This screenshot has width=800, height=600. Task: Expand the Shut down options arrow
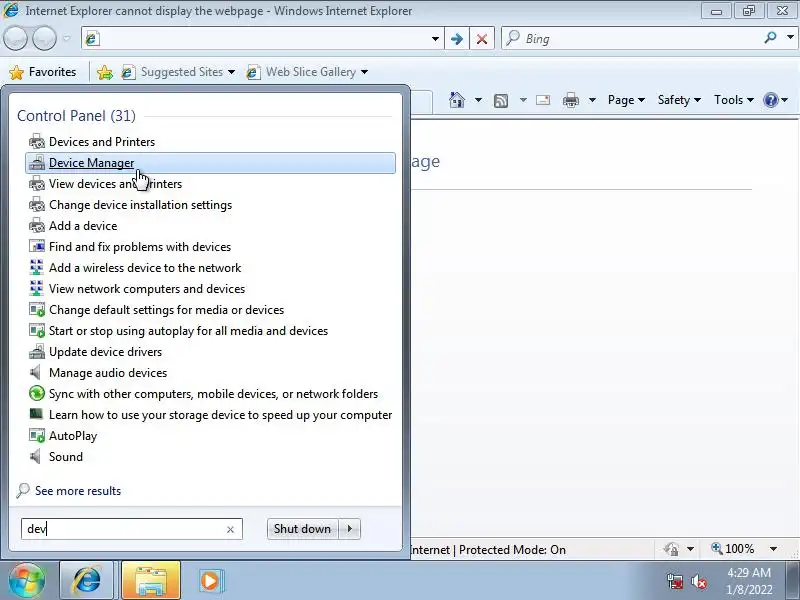click(350, 529)
